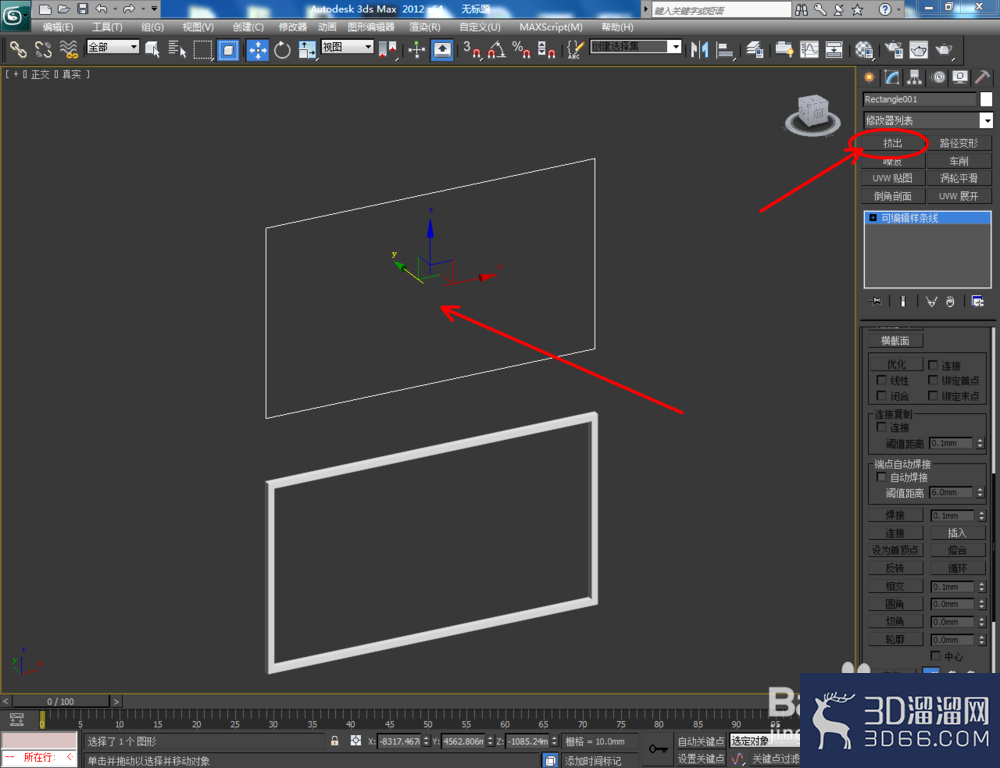Toggle keyboard shortcut override button
1000x768 pixels.
(x=442, y=49)
